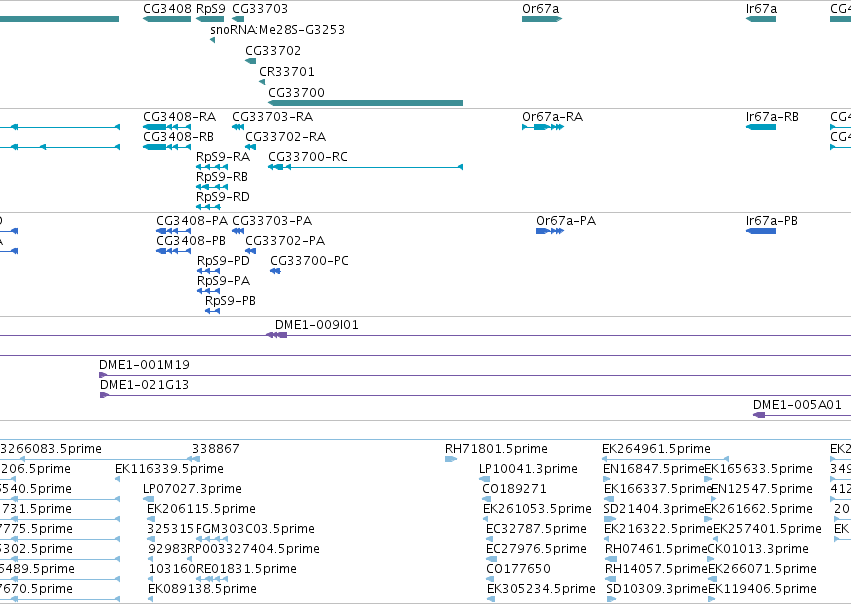Select the RpS9 gene arrow
The height and width of the screenshot is (604, 851).
pos(209,19)
